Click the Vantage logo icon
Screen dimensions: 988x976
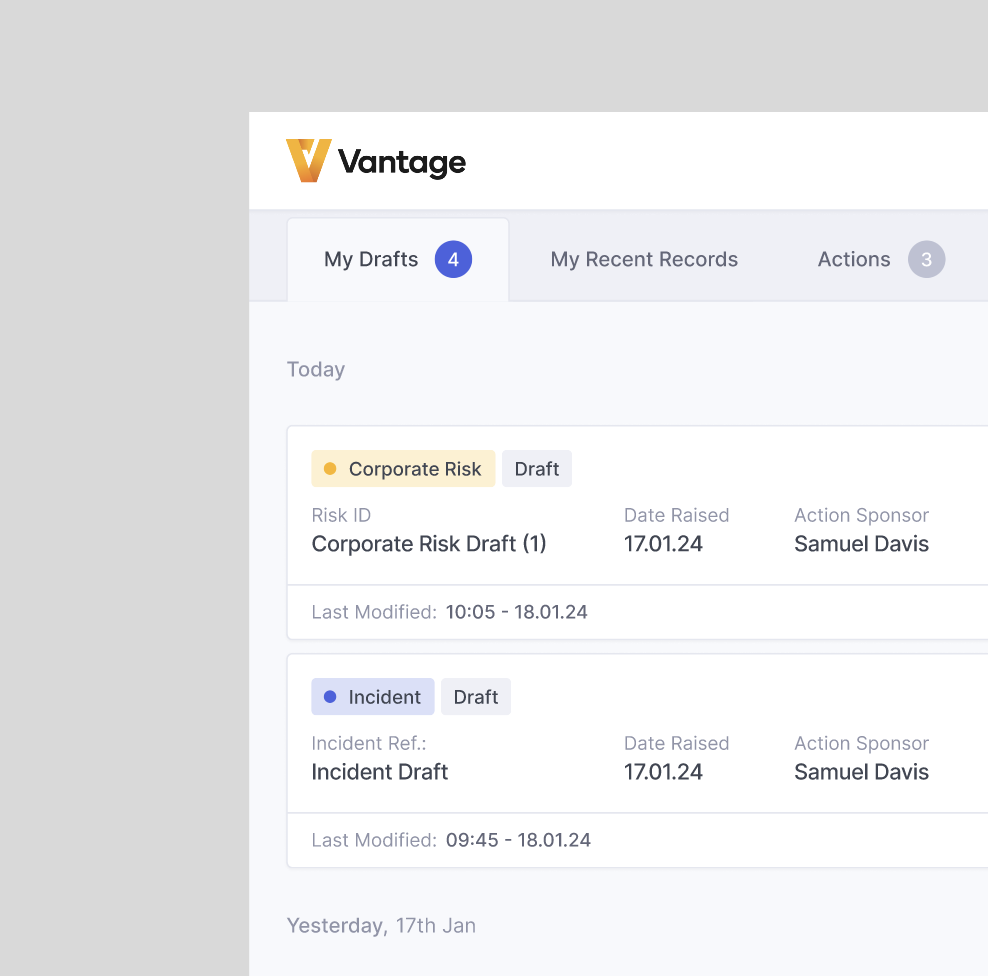[308, 161]
